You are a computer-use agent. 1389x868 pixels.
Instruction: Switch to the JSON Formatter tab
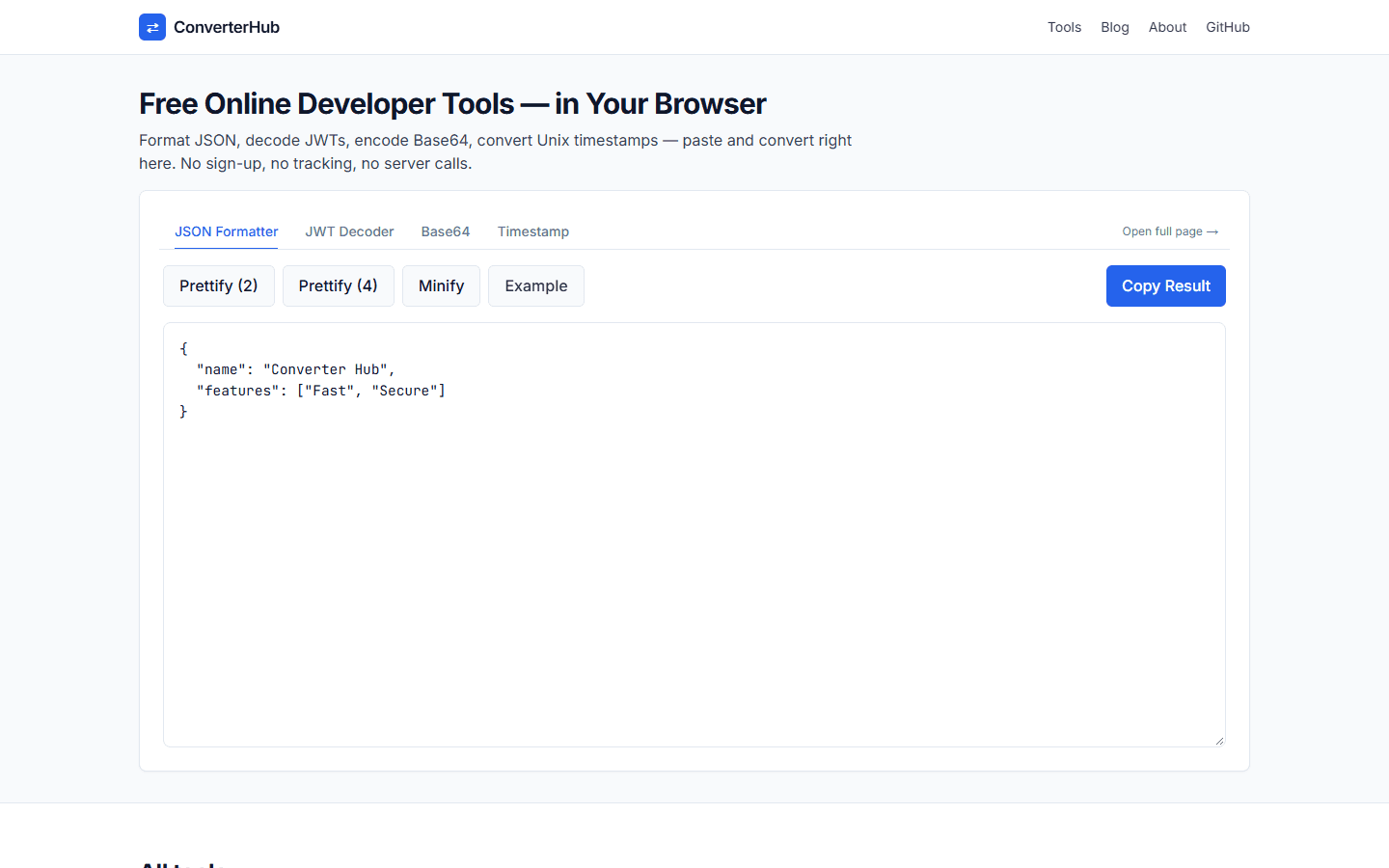(x=227, y=231)
